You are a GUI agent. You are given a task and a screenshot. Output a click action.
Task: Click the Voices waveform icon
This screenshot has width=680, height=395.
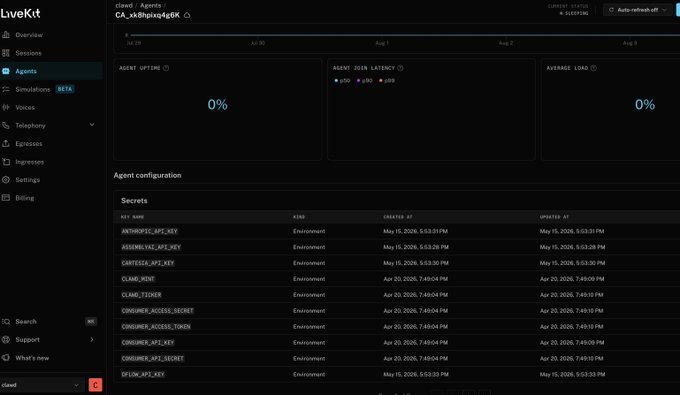coord(6,108)
